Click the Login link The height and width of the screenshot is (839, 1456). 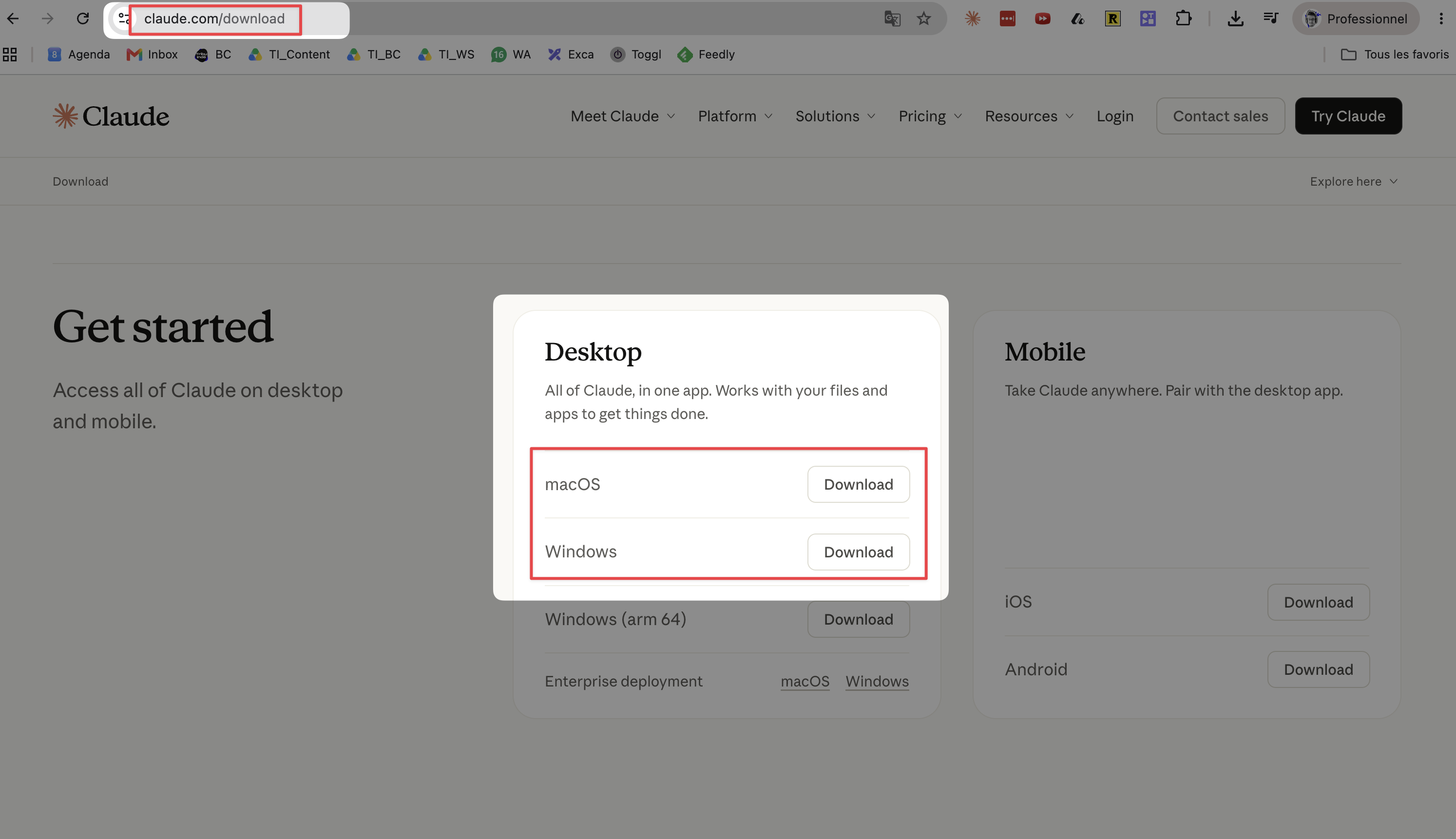1115,116
